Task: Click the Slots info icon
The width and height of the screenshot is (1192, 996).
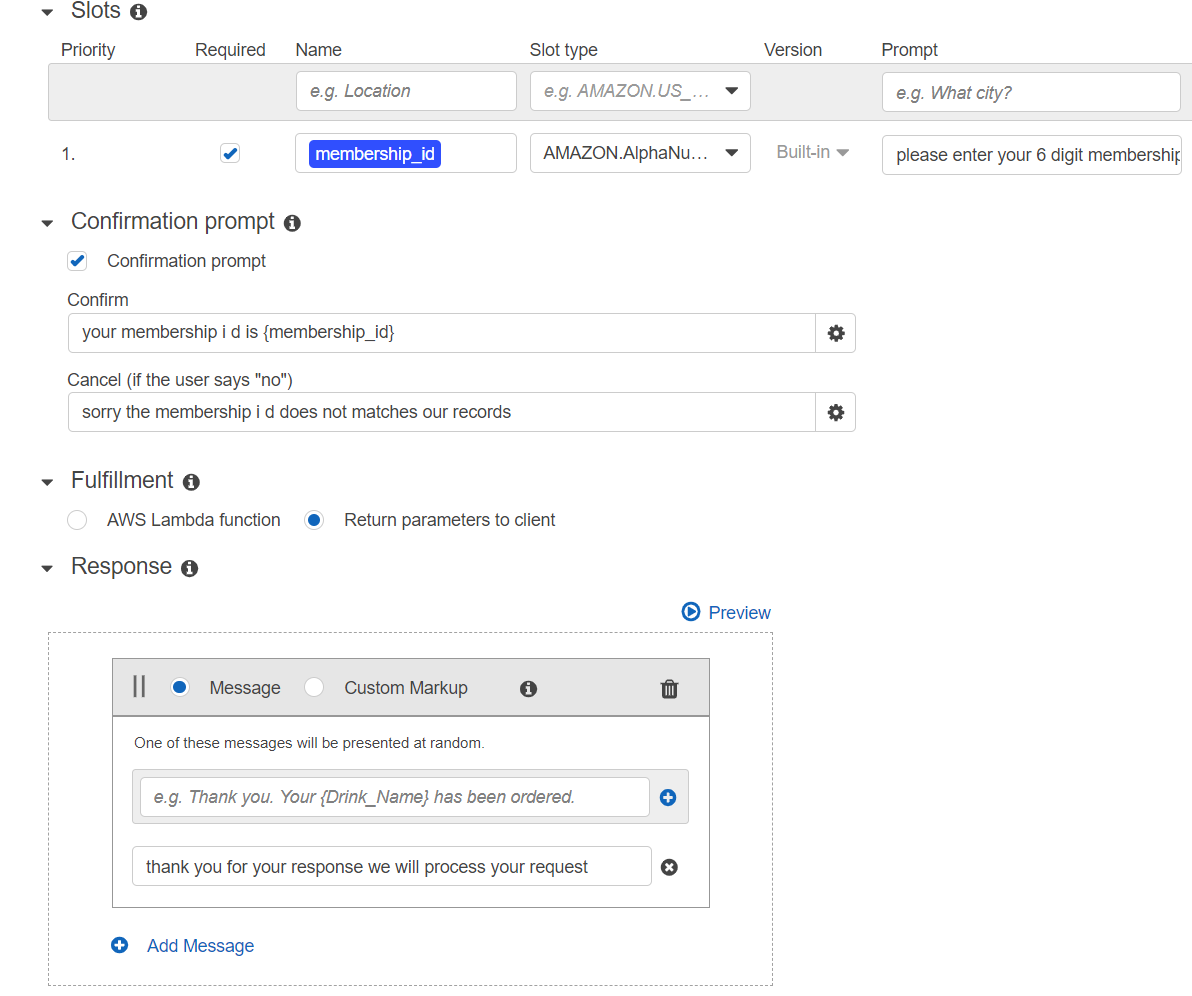Action: click(139, 13)
